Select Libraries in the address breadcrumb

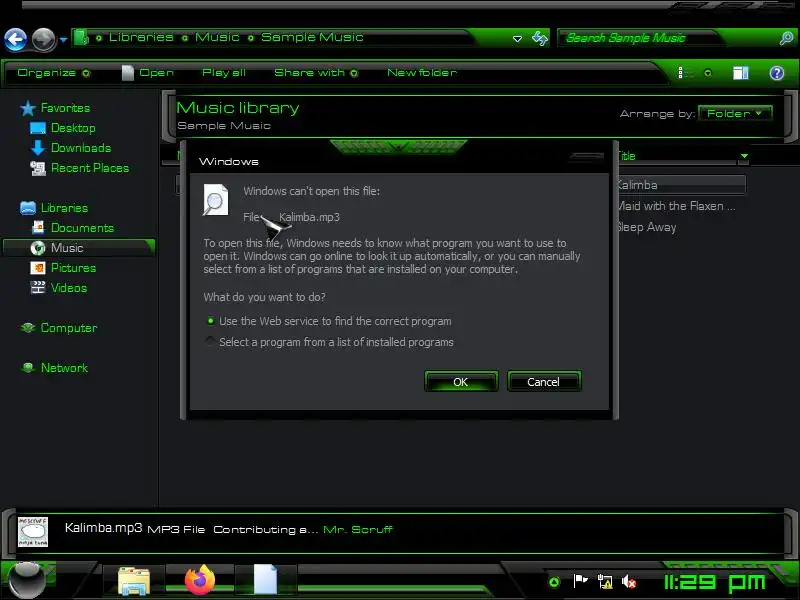click(141, 37)
